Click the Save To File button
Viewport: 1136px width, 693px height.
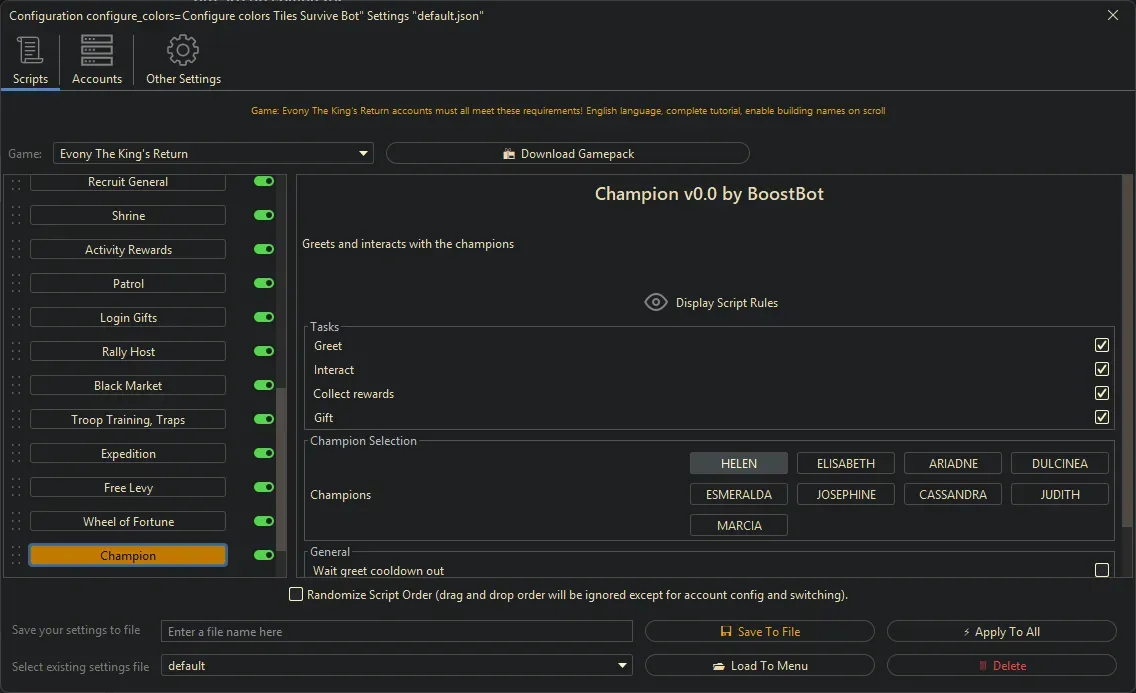pyautogui.click(x=759, y=632)
